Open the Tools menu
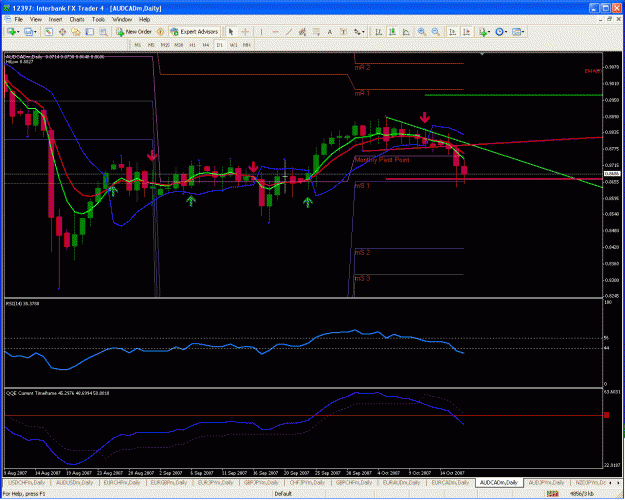The height and width of the screenshot is (500, 625). click(x=98, y=19)
